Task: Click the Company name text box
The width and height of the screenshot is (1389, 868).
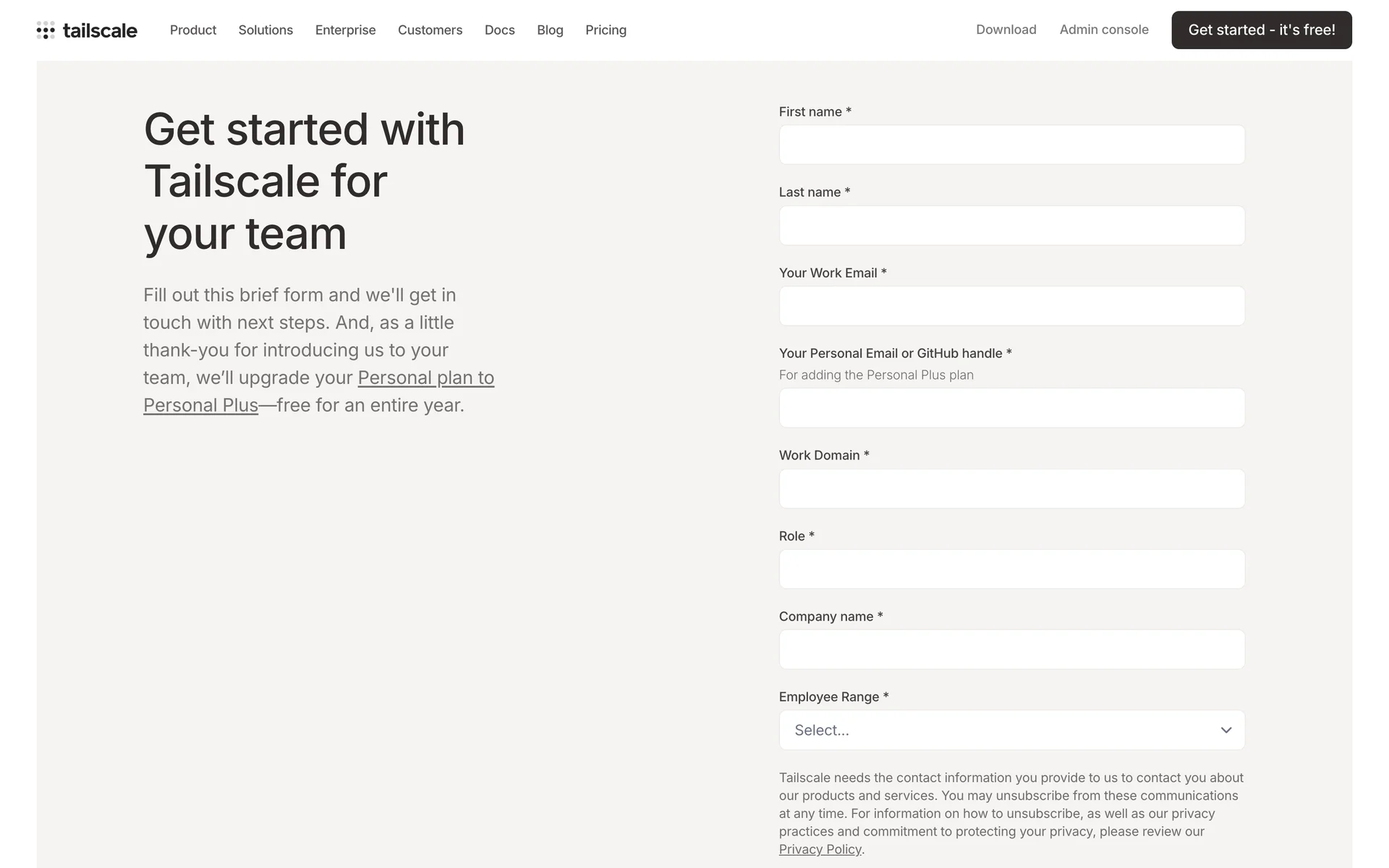Action: coord(1011,650)
